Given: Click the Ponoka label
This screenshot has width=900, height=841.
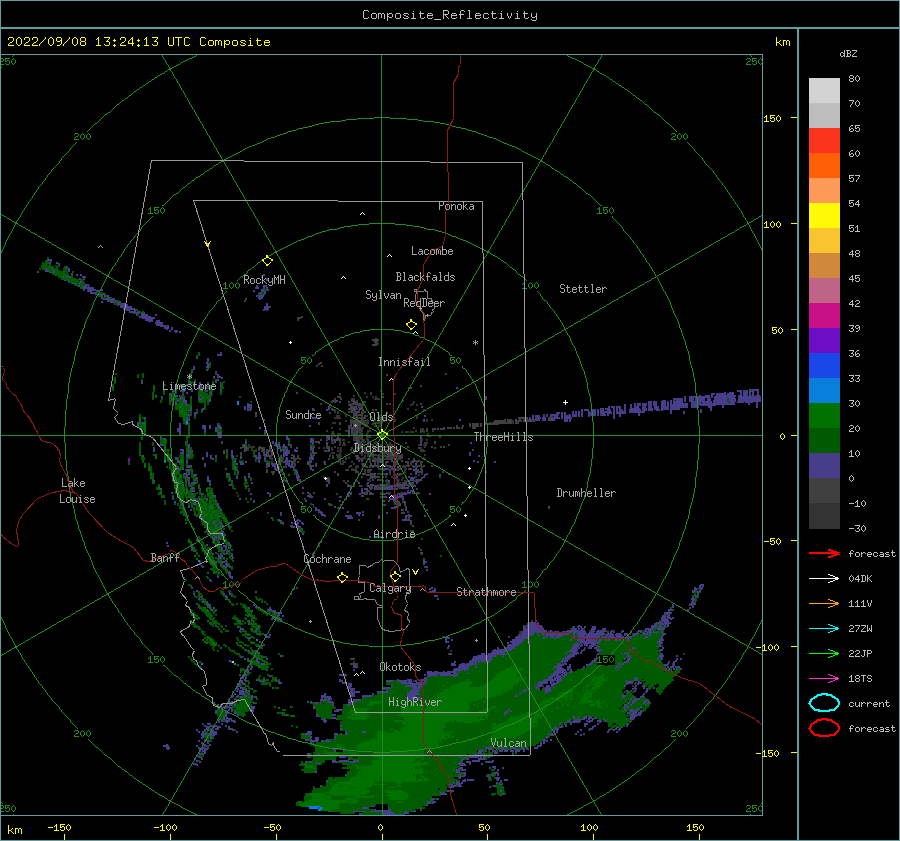Looking at the screenshot, I should point(456,206).
